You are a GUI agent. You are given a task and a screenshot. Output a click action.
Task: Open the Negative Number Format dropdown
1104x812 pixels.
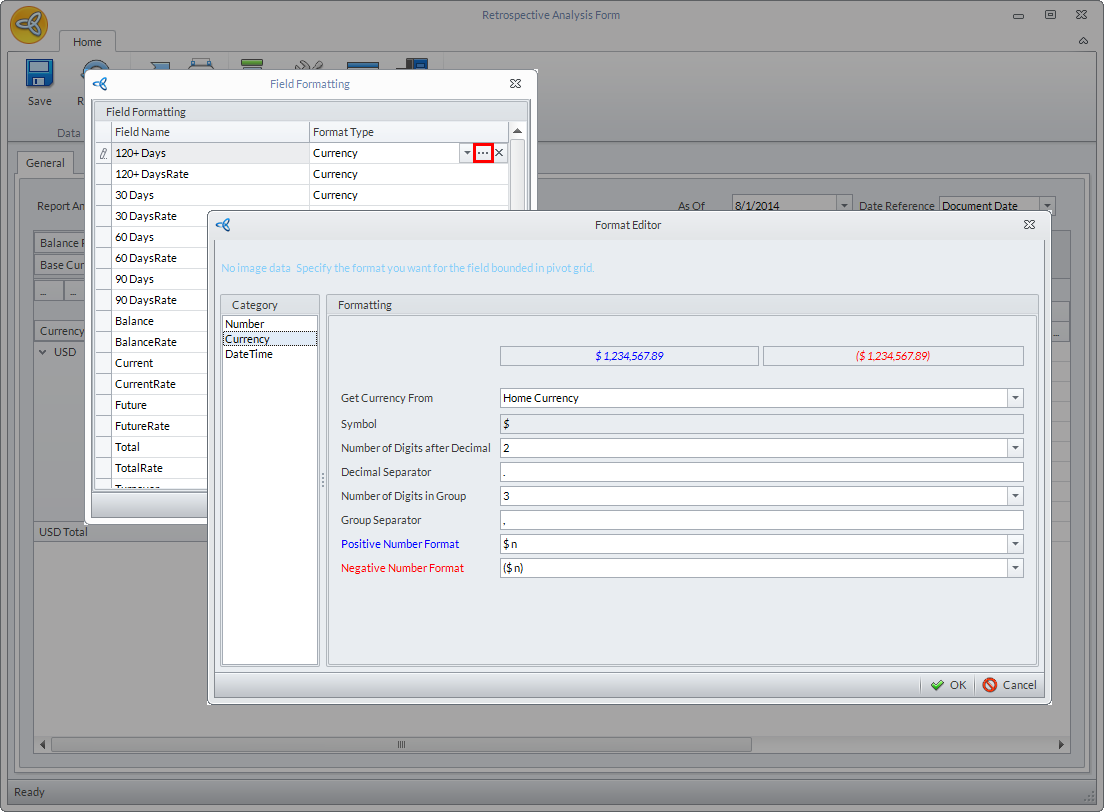tap(1015, 568)
